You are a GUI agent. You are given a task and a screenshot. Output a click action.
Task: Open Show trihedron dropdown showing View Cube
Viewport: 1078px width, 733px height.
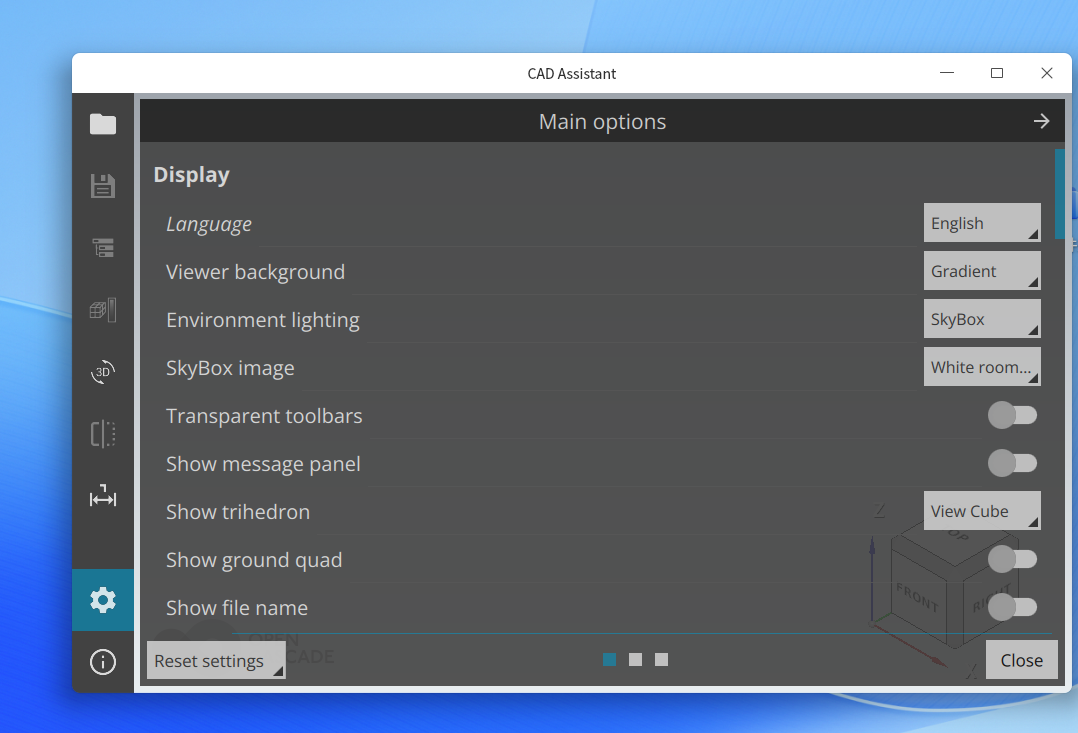click(x=982, y=511)
